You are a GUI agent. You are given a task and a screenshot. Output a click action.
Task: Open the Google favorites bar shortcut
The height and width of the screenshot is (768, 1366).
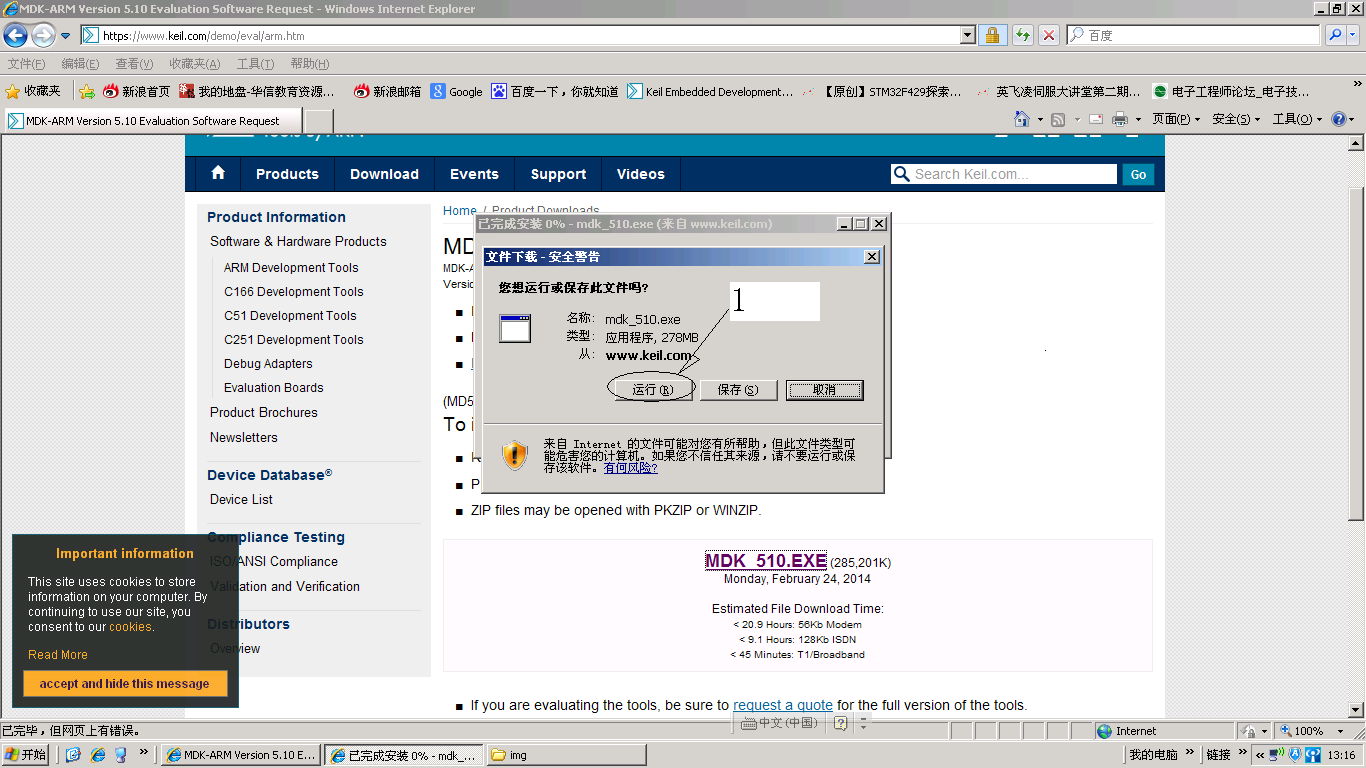[x=457, y=91]
